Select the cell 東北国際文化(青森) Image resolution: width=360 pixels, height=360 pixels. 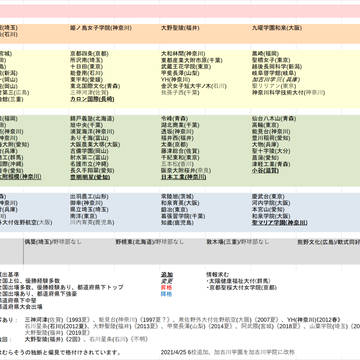coord(95,86)
